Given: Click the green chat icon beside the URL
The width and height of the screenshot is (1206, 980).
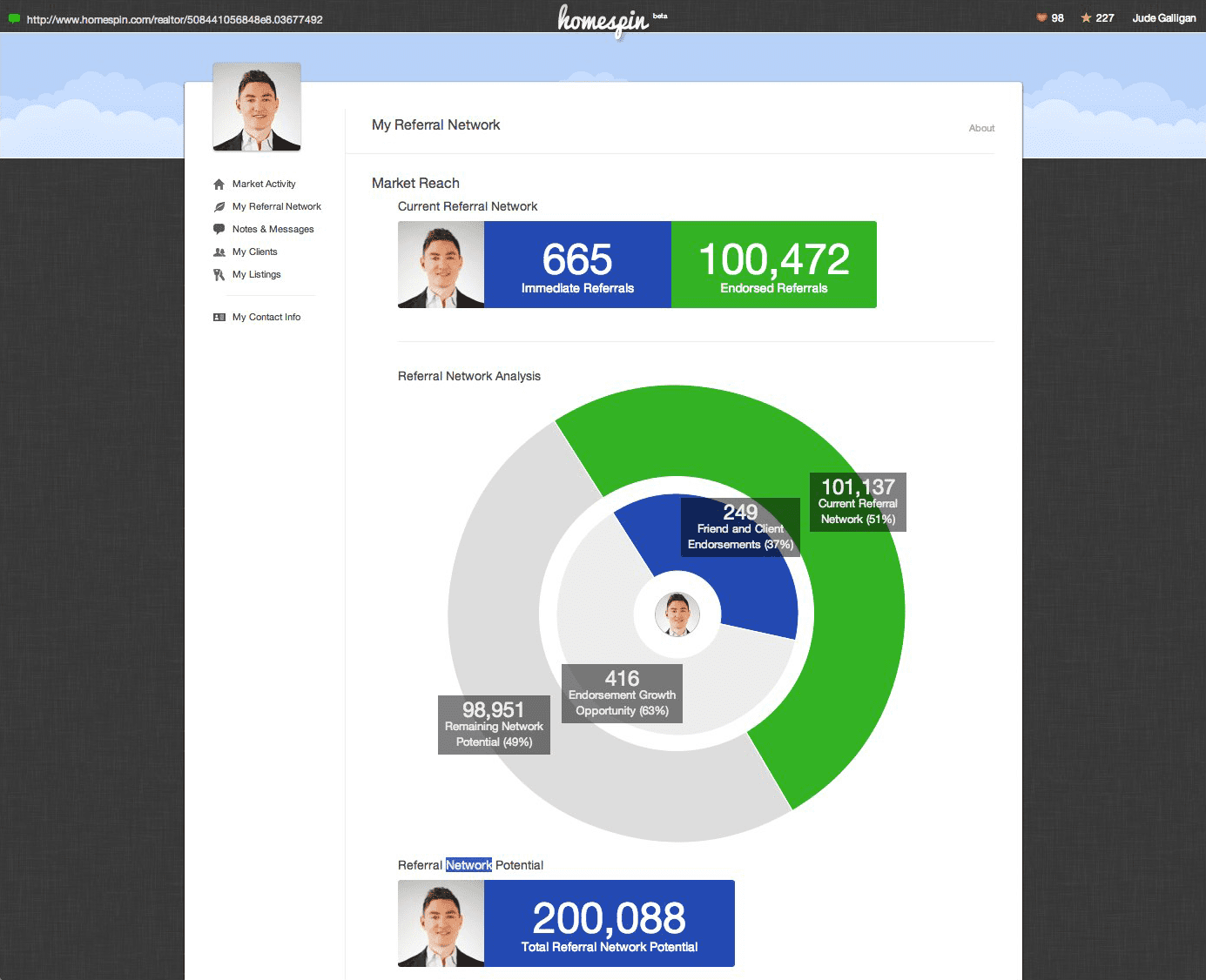Looking at the screenshot, I should (14, 18).
